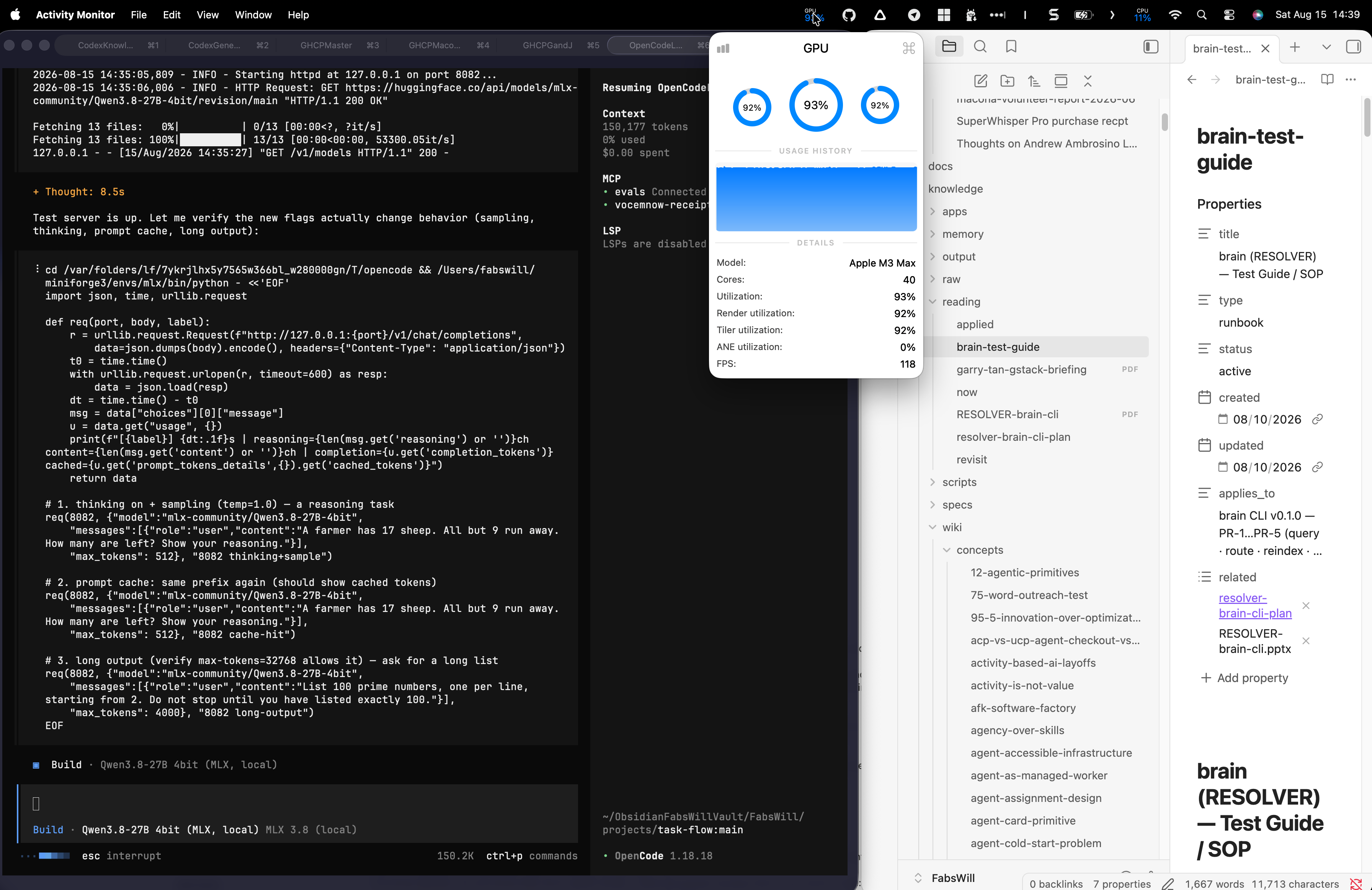1372x890 pixels.
Task: Open the Edit menu
Action: 171,15
